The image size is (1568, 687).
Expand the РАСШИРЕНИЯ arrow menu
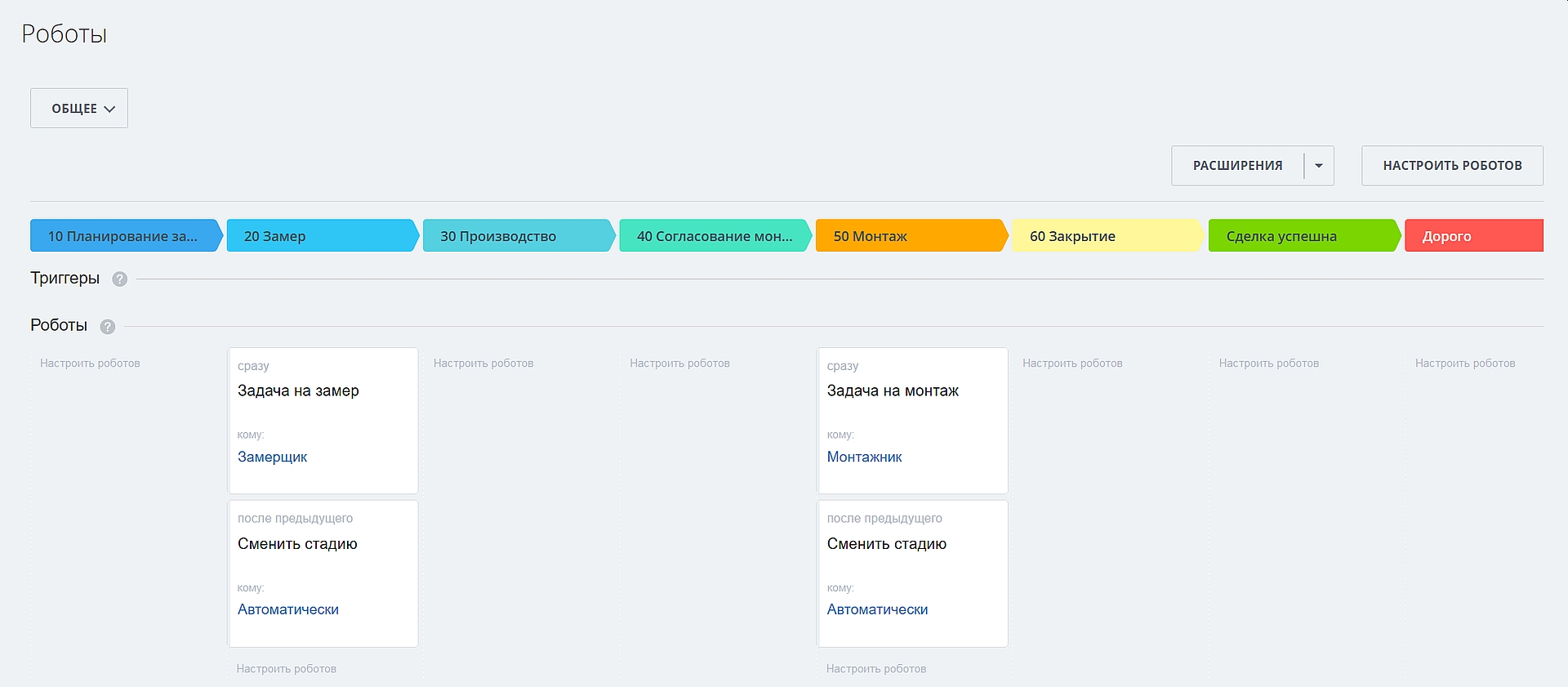1319,166
